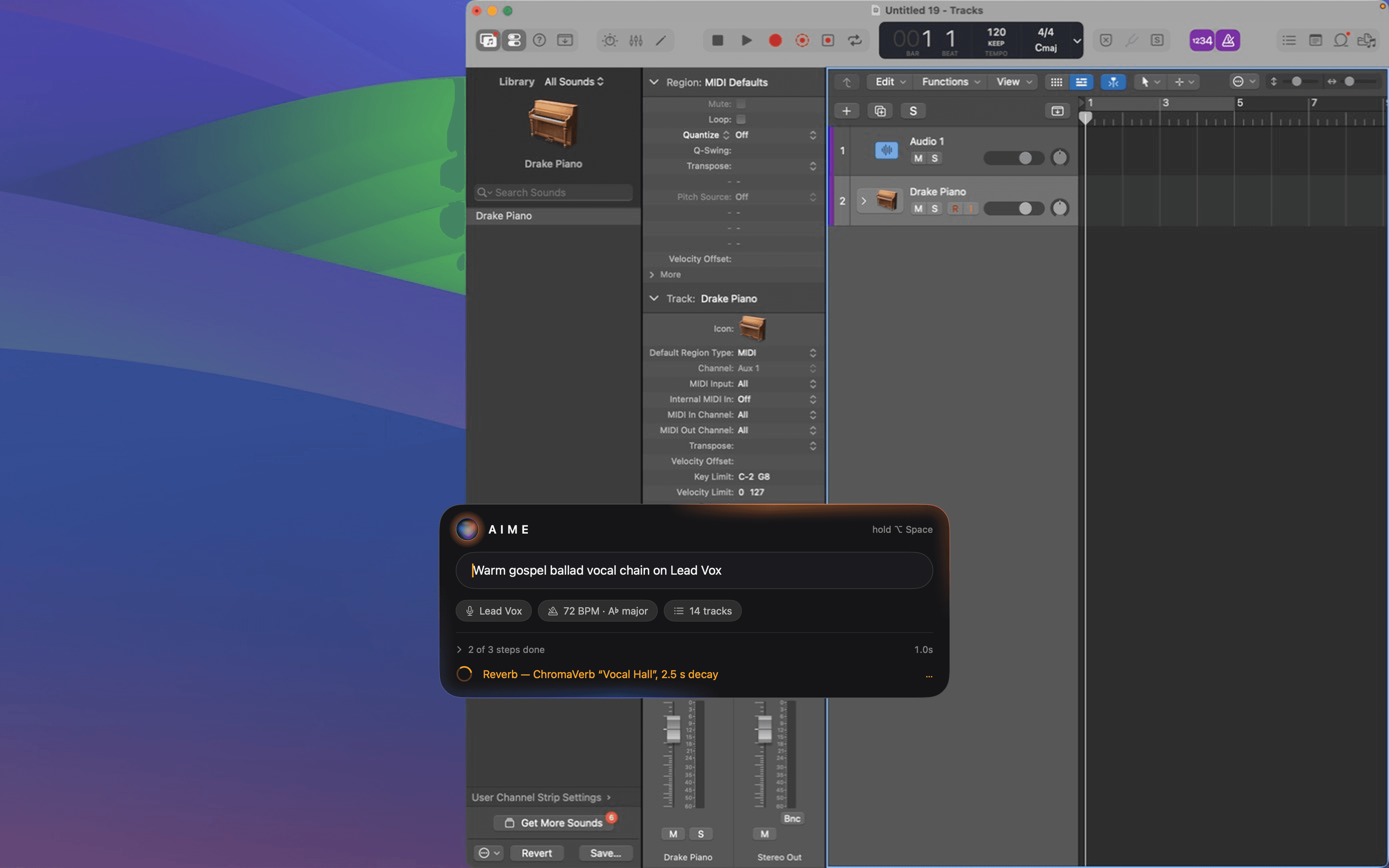Enable record on Drake Piano track
This screenshot has width=1389, height=868.
(x=955, y=209)
